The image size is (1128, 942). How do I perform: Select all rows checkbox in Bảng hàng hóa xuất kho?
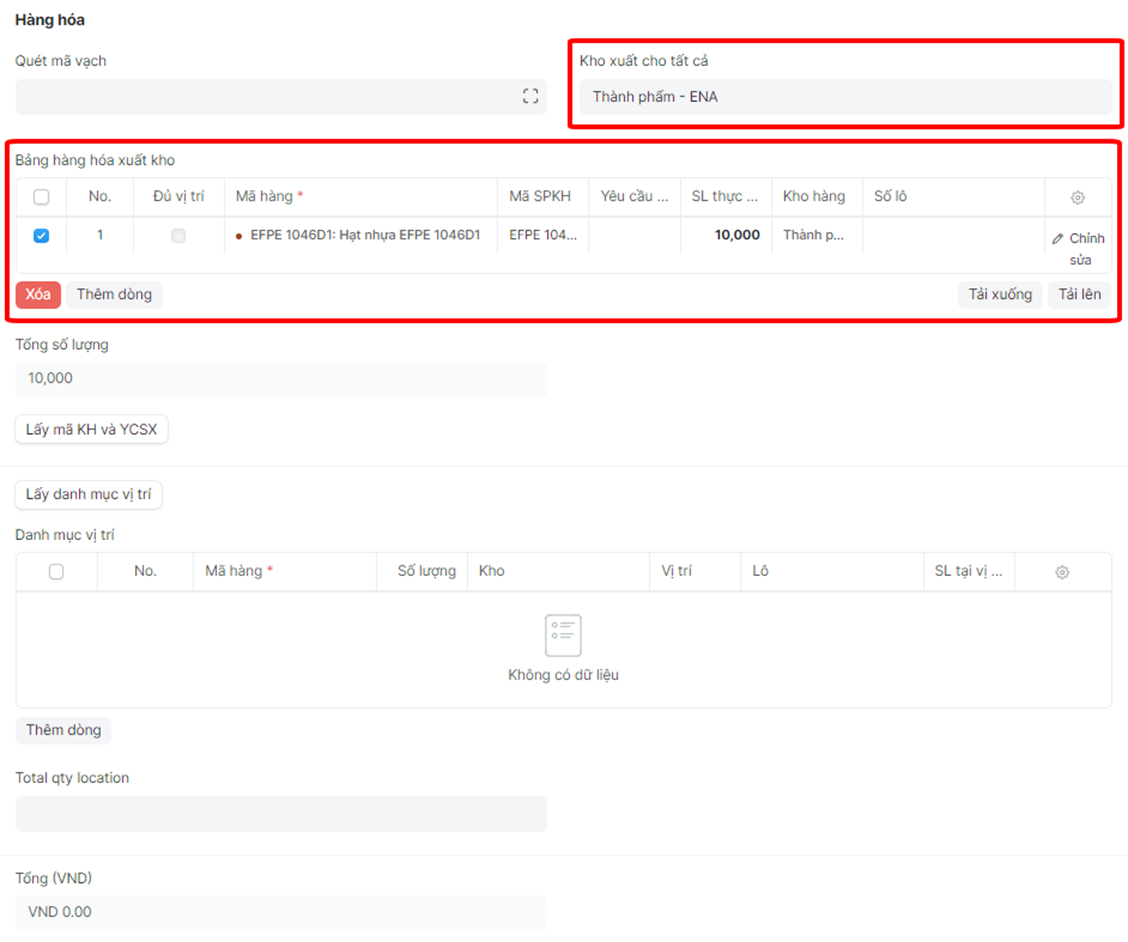(41, 197)
